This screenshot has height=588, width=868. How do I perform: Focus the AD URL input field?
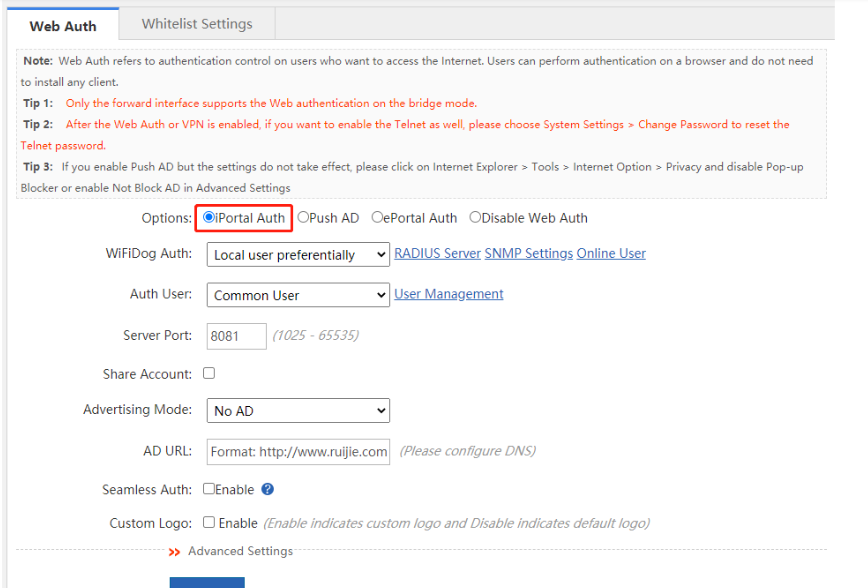tap(298, 452)
